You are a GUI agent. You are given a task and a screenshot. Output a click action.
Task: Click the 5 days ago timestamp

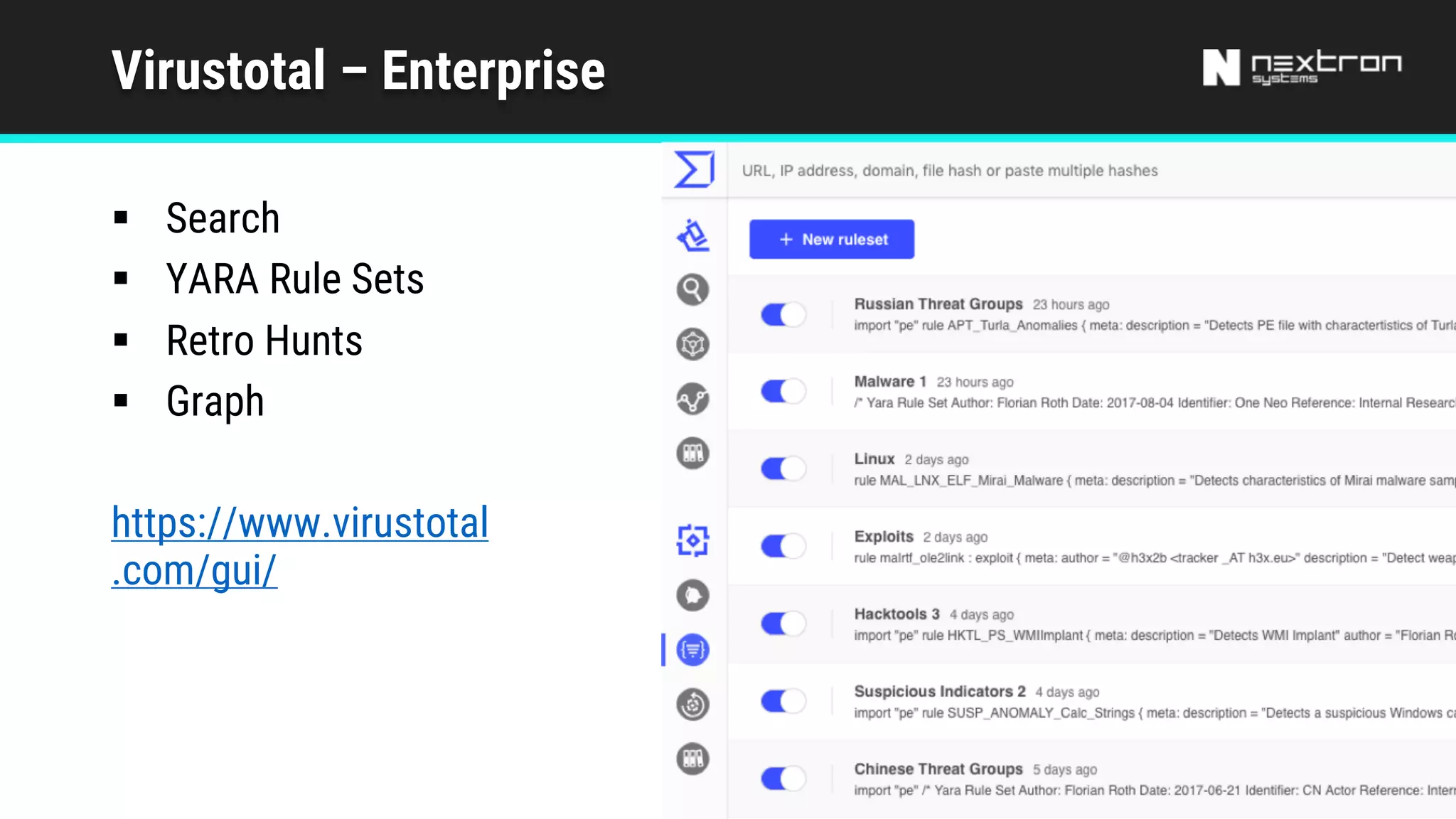click(1065, 770)
